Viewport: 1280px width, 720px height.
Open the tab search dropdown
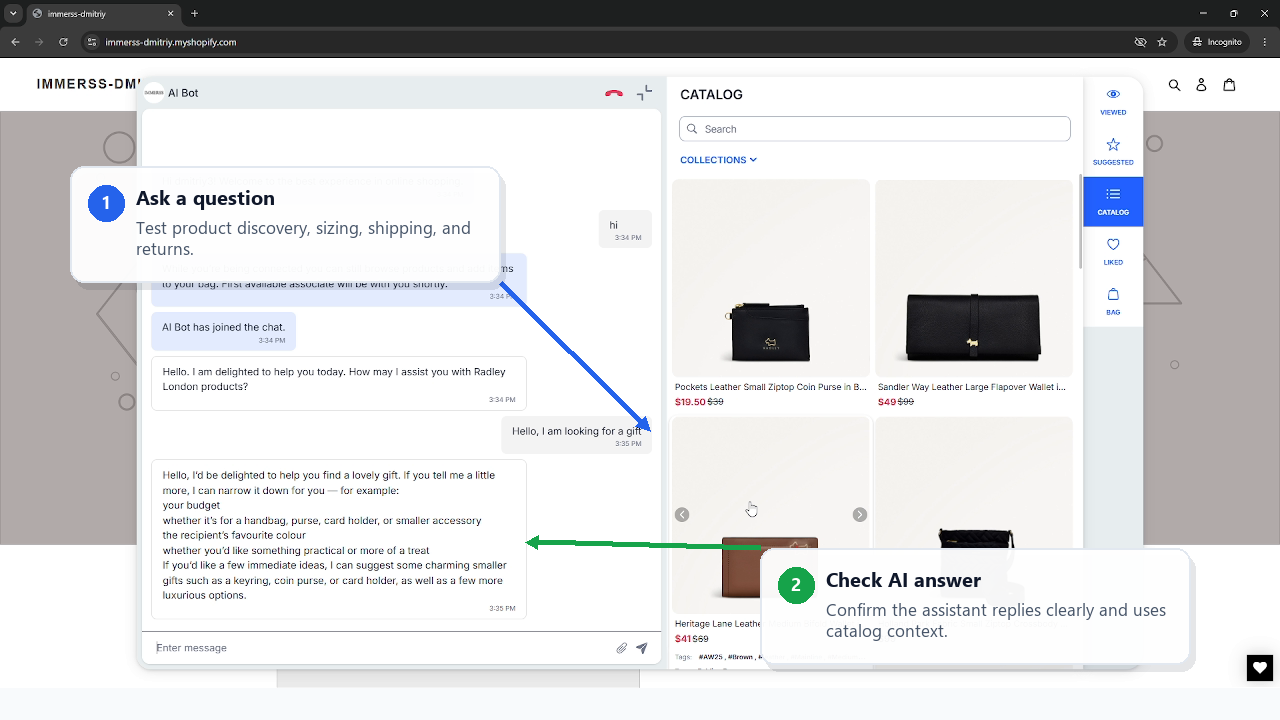click(x=13, y=14)
